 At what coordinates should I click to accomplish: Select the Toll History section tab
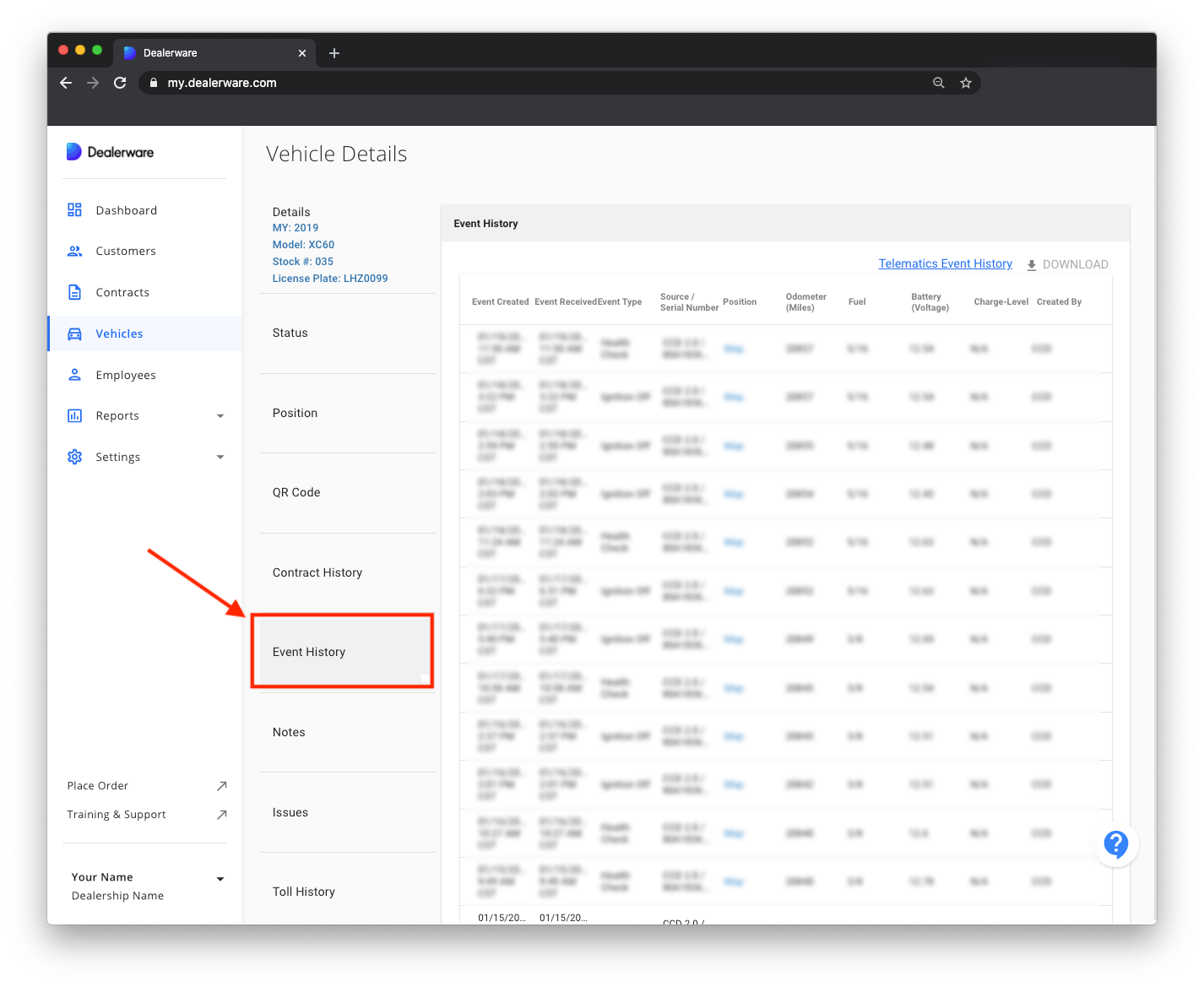(x=347, y=890)
